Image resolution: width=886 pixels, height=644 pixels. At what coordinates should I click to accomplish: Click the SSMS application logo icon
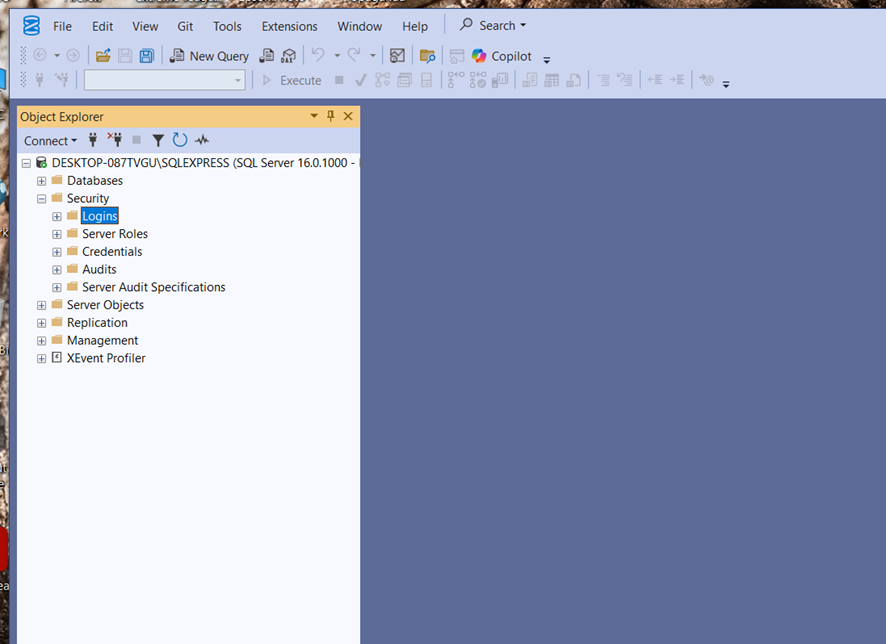coord(31,26)
